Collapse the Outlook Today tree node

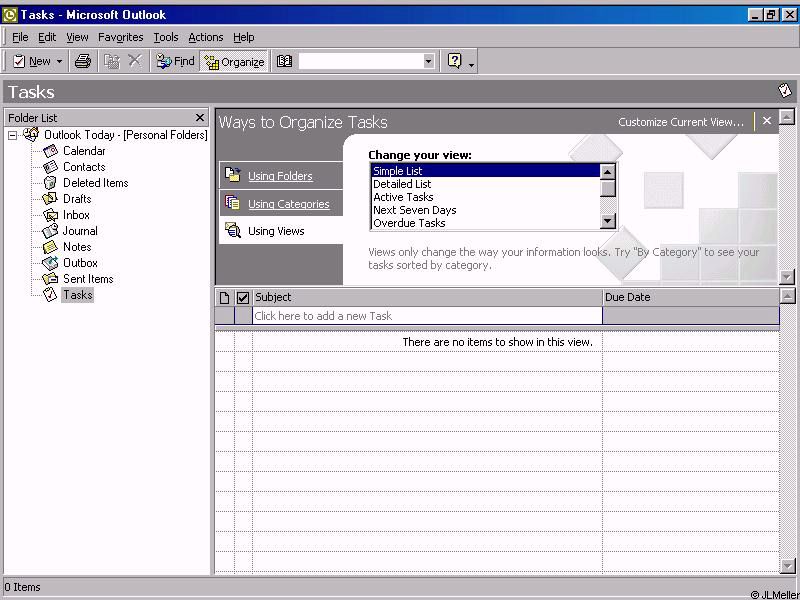pyautogui.click(x=13, y=135)
